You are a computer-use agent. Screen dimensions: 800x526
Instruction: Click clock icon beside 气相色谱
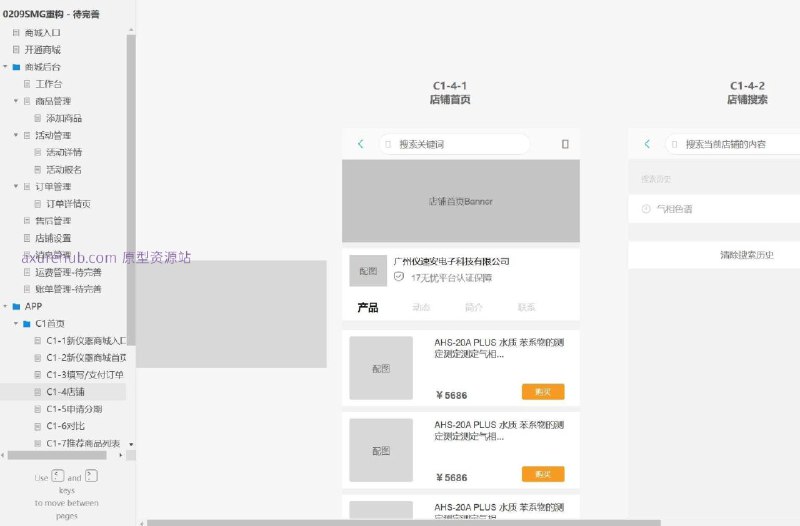pyautogui.click(x=646, y=209)
